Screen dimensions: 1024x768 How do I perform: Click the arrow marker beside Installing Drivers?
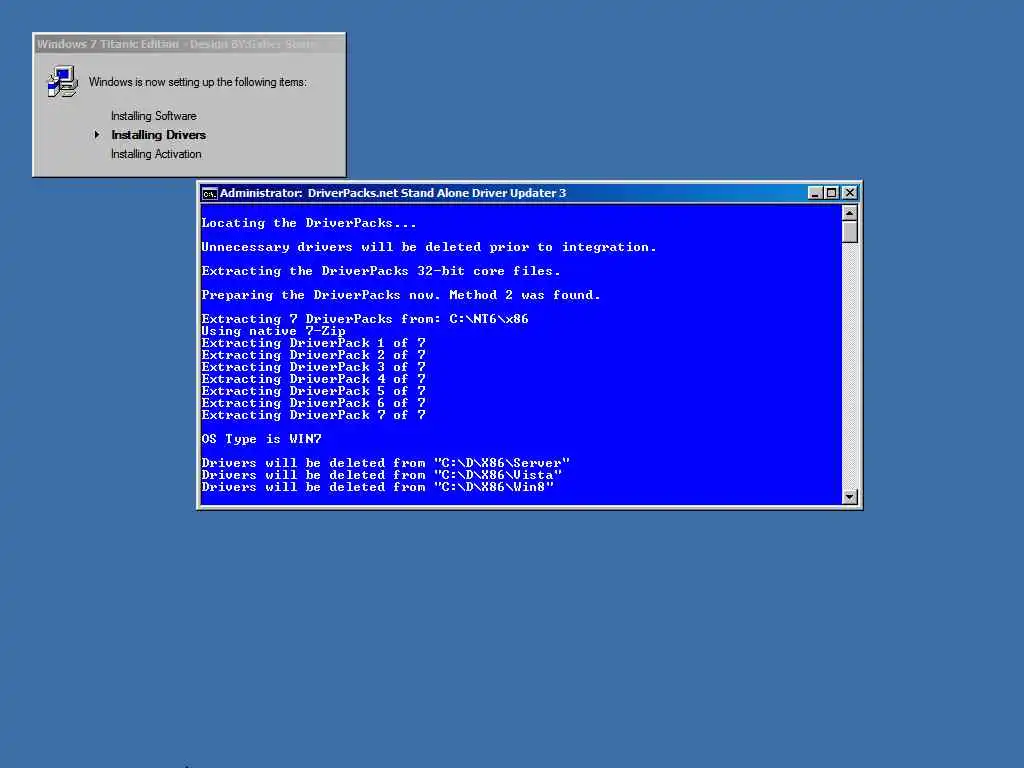coord(97,135)
